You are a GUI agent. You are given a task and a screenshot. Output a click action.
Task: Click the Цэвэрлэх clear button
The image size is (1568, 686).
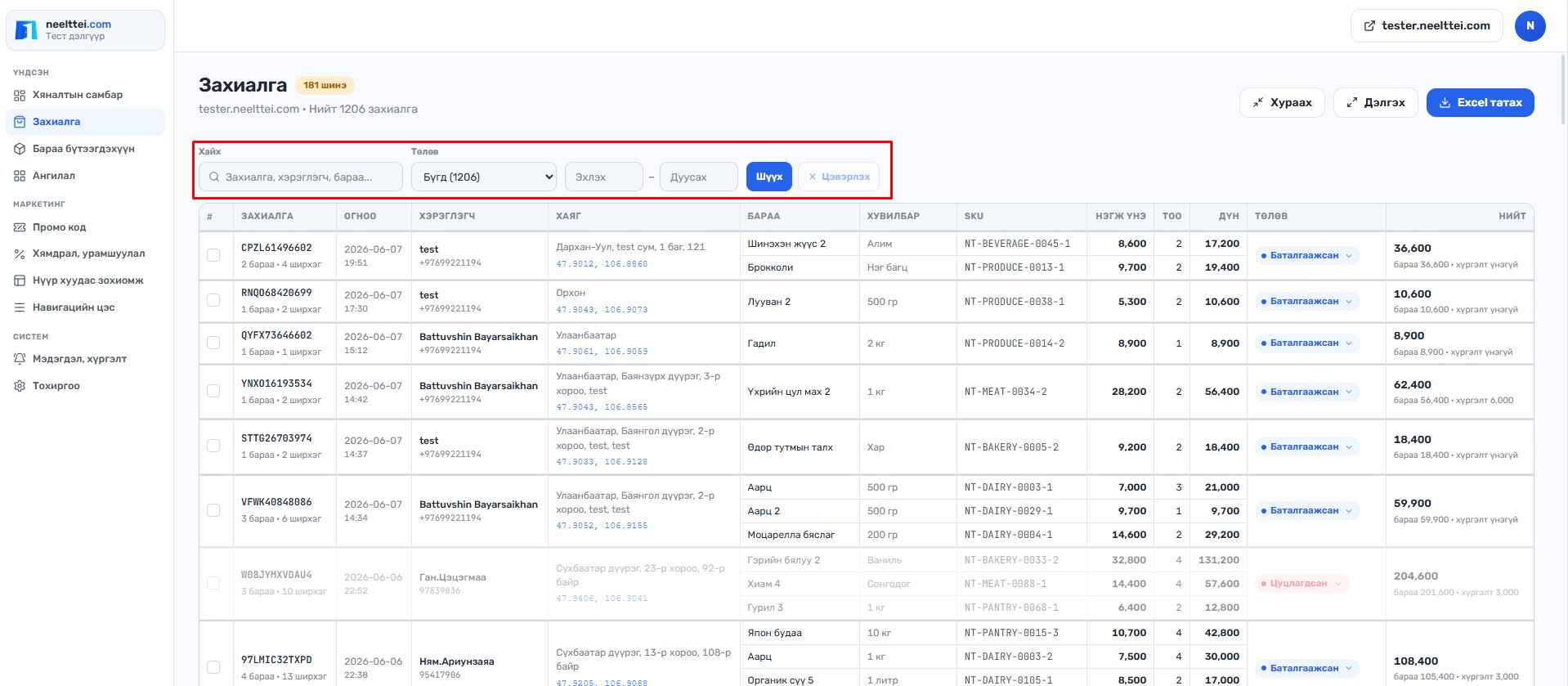coord(839,177)
